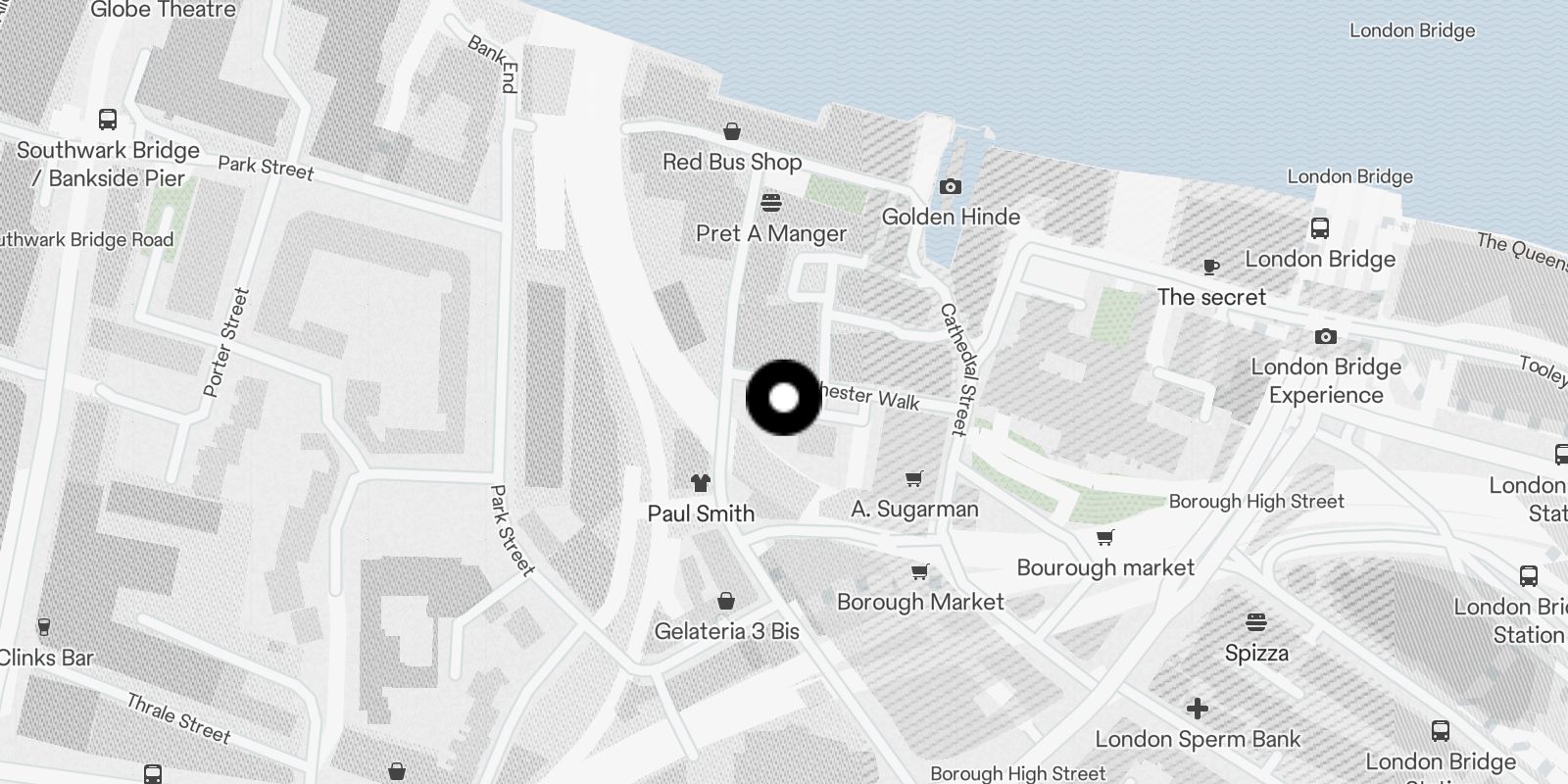Click the Gelateria 3 Bis bag icon
The height and width of the screenshot is (784, 1568).
coord(726,601)
